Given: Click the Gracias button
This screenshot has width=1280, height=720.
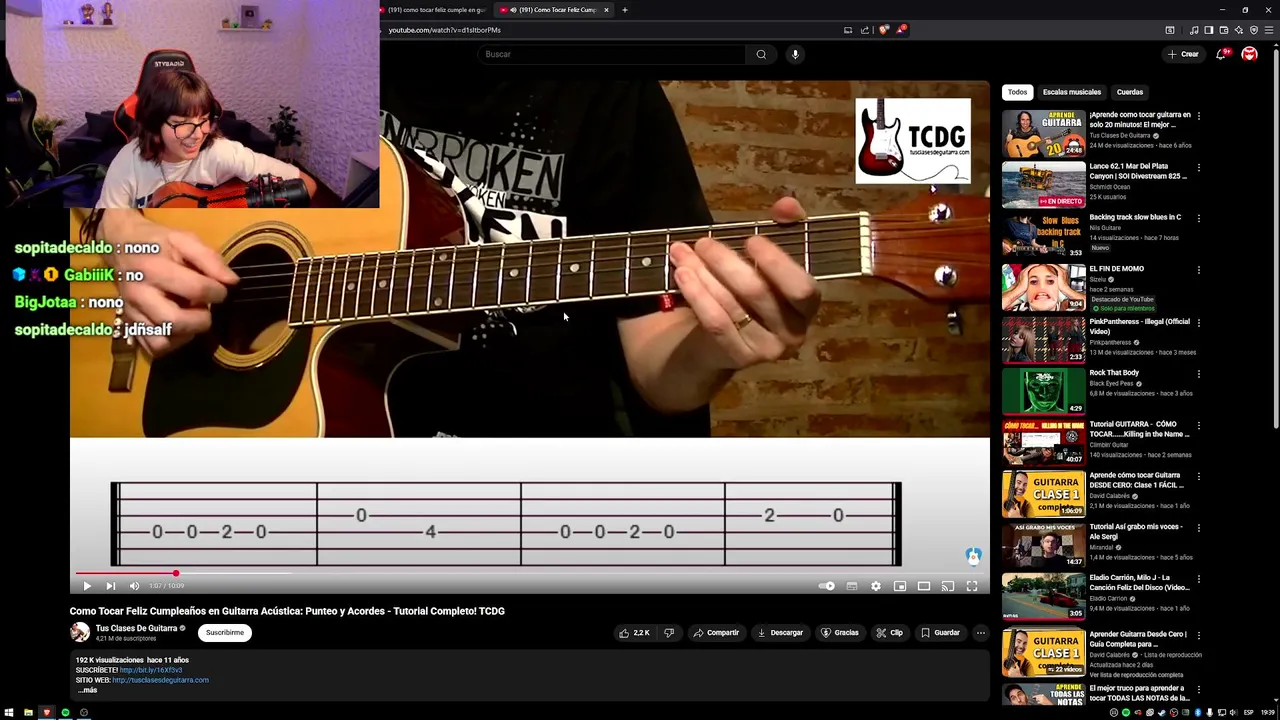Looking at the screenshot, I should pyautogui.click(x=840, y=632).
